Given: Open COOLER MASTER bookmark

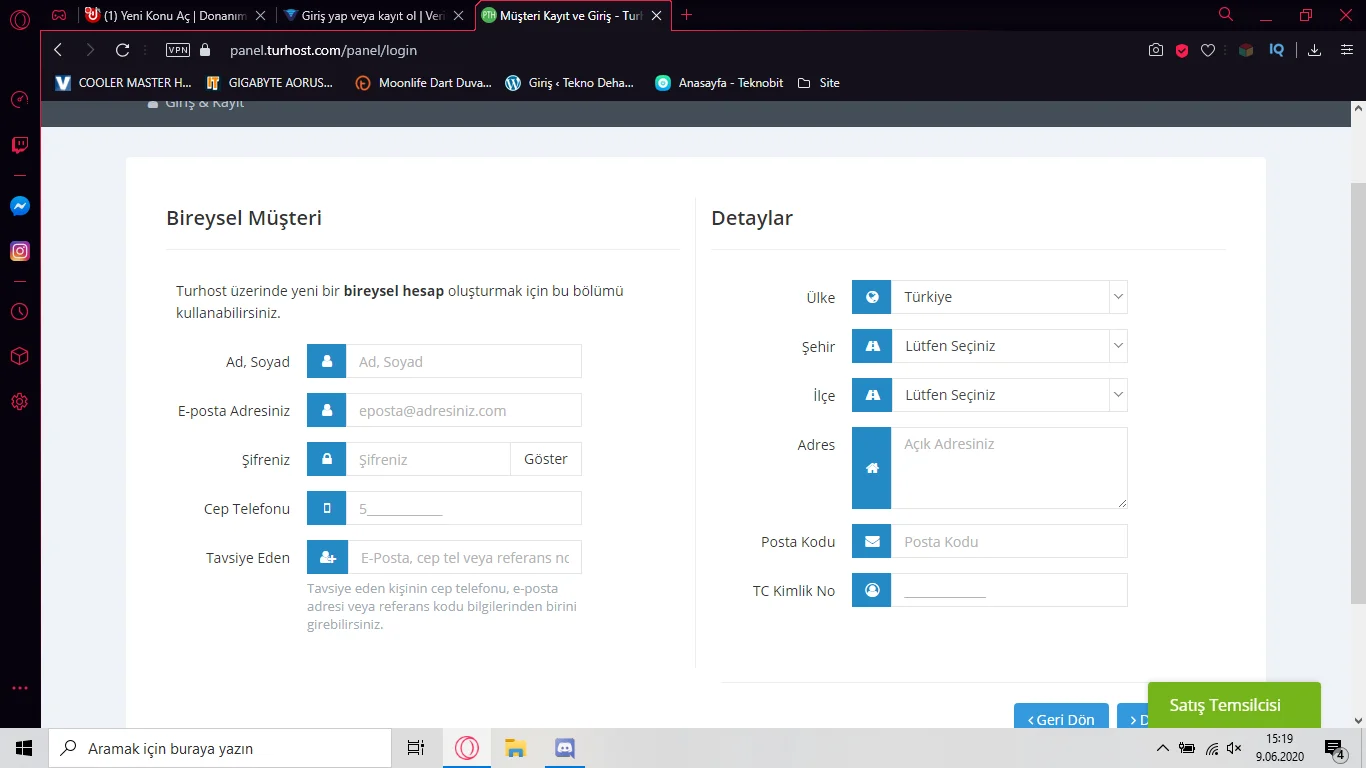Looking at the screenshot, I should coord(123,83).
